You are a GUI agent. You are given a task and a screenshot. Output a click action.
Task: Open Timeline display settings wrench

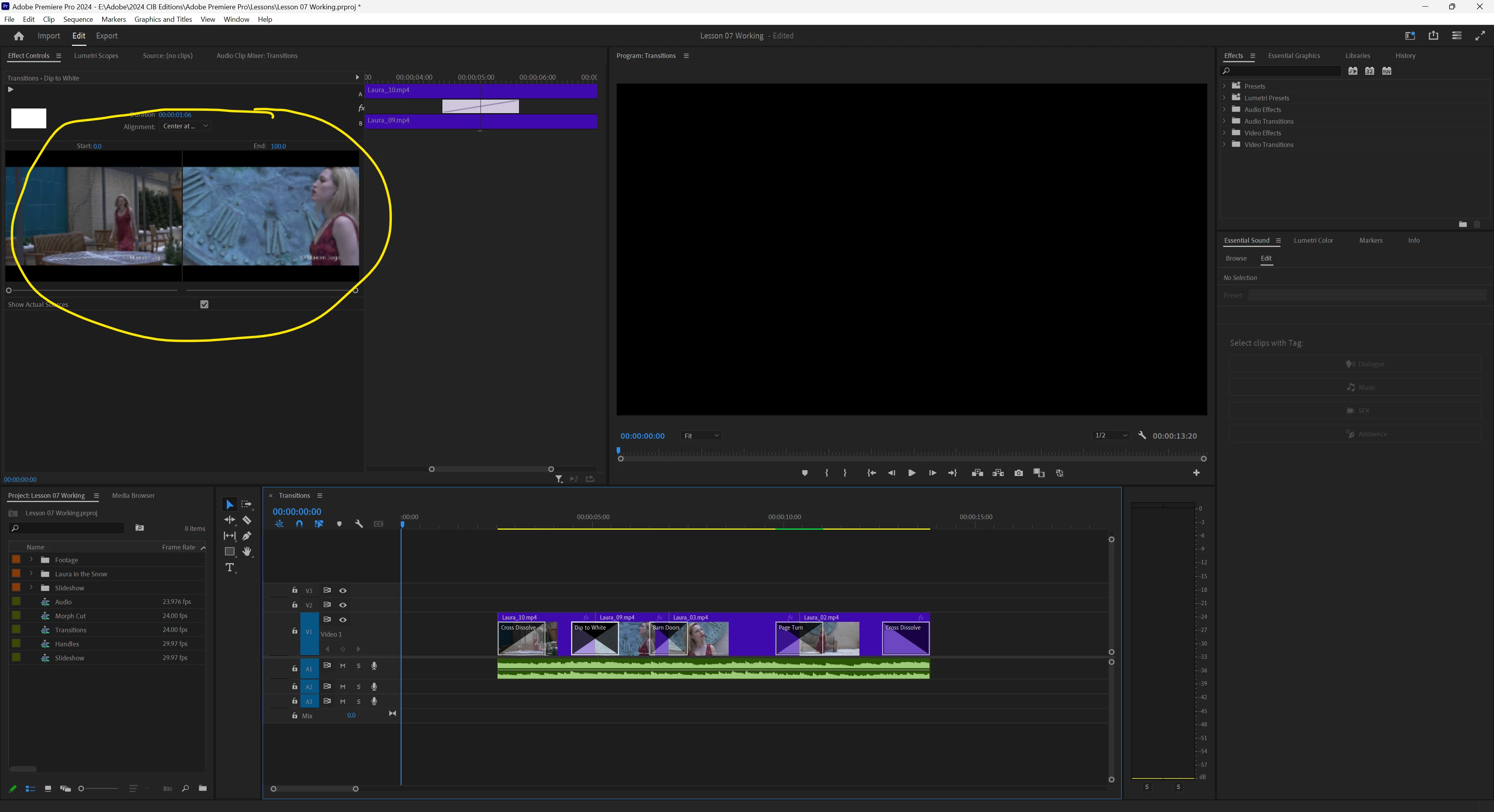tap(358, 524)
